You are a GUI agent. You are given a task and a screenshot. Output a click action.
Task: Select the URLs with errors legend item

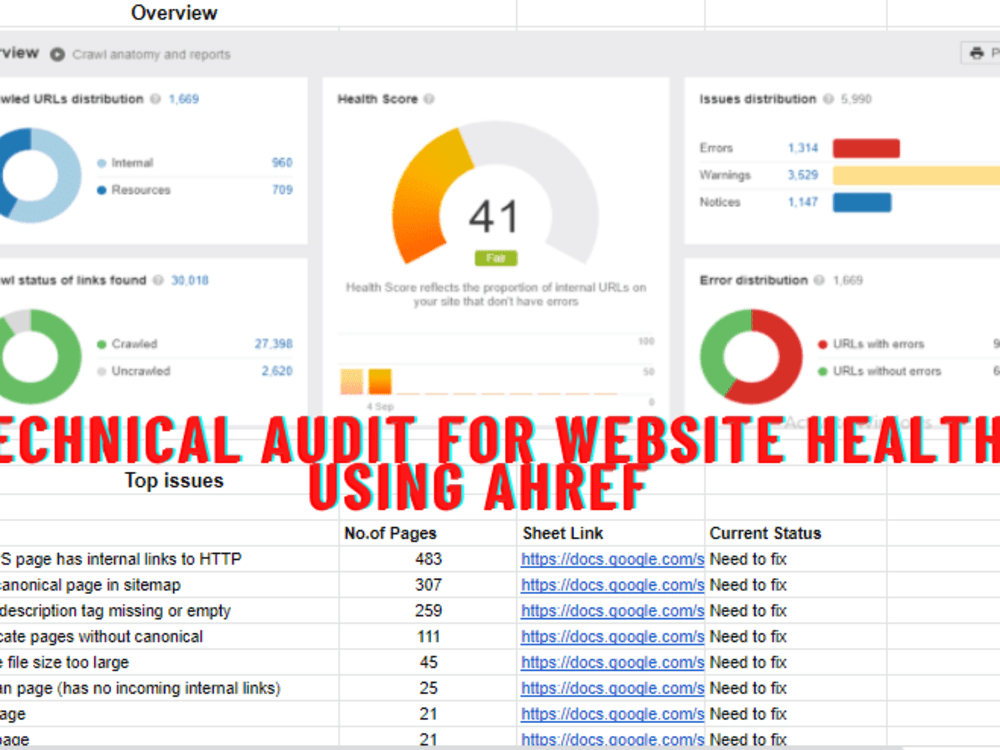(x=871, y=344)
